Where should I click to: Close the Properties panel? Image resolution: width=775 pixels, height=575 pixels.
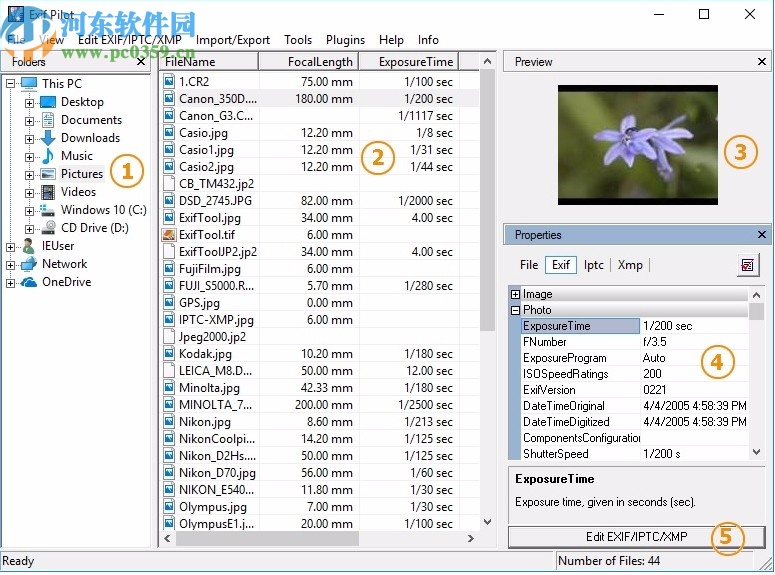pyautogui.click(x=762, y=234)
